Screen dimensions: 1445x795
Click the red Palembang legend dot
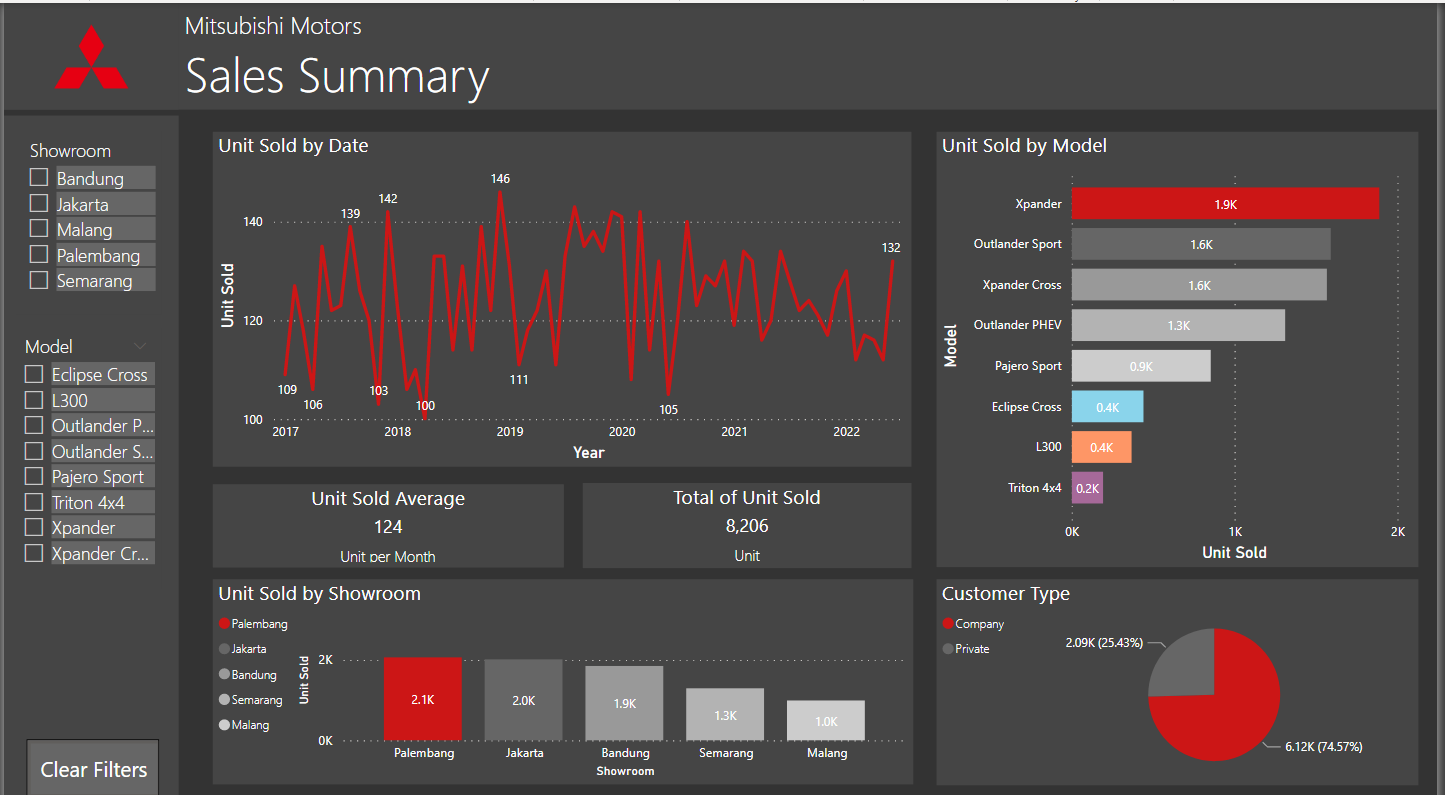[x=227, y=623]
